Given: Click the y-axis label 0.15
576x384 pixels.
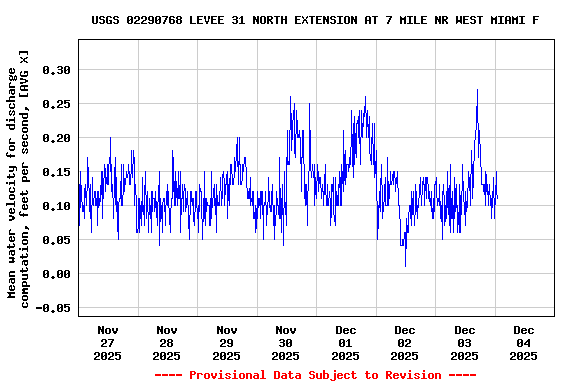Looking at the screenshot, I should tap(56, 172).
